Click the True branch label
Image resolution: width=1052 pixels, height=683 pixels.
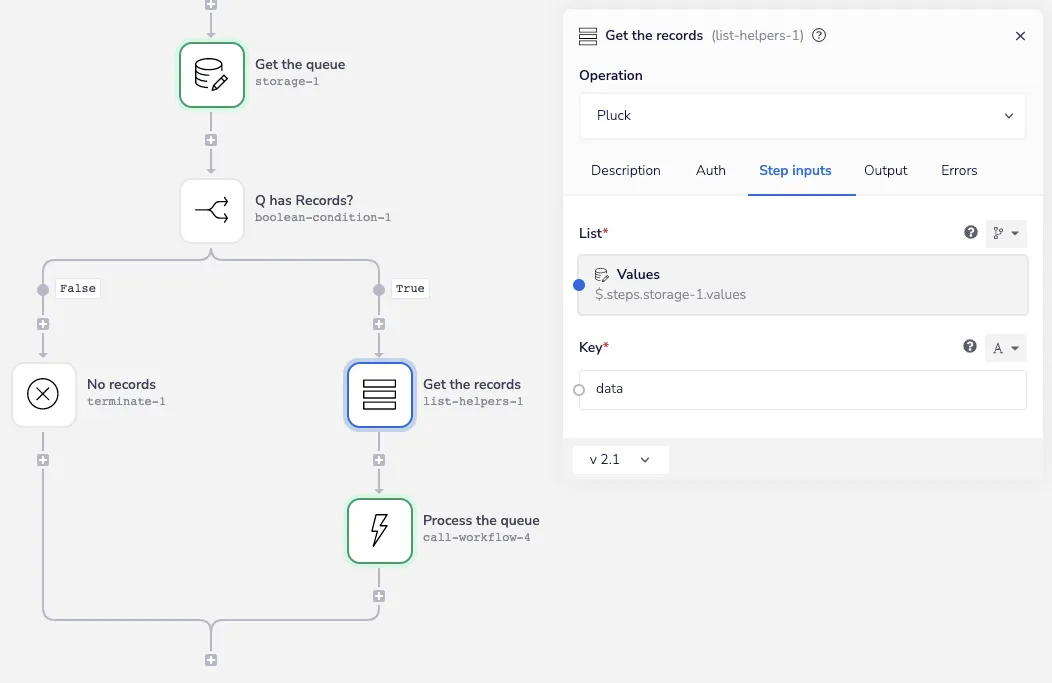[x=410, y=288]
